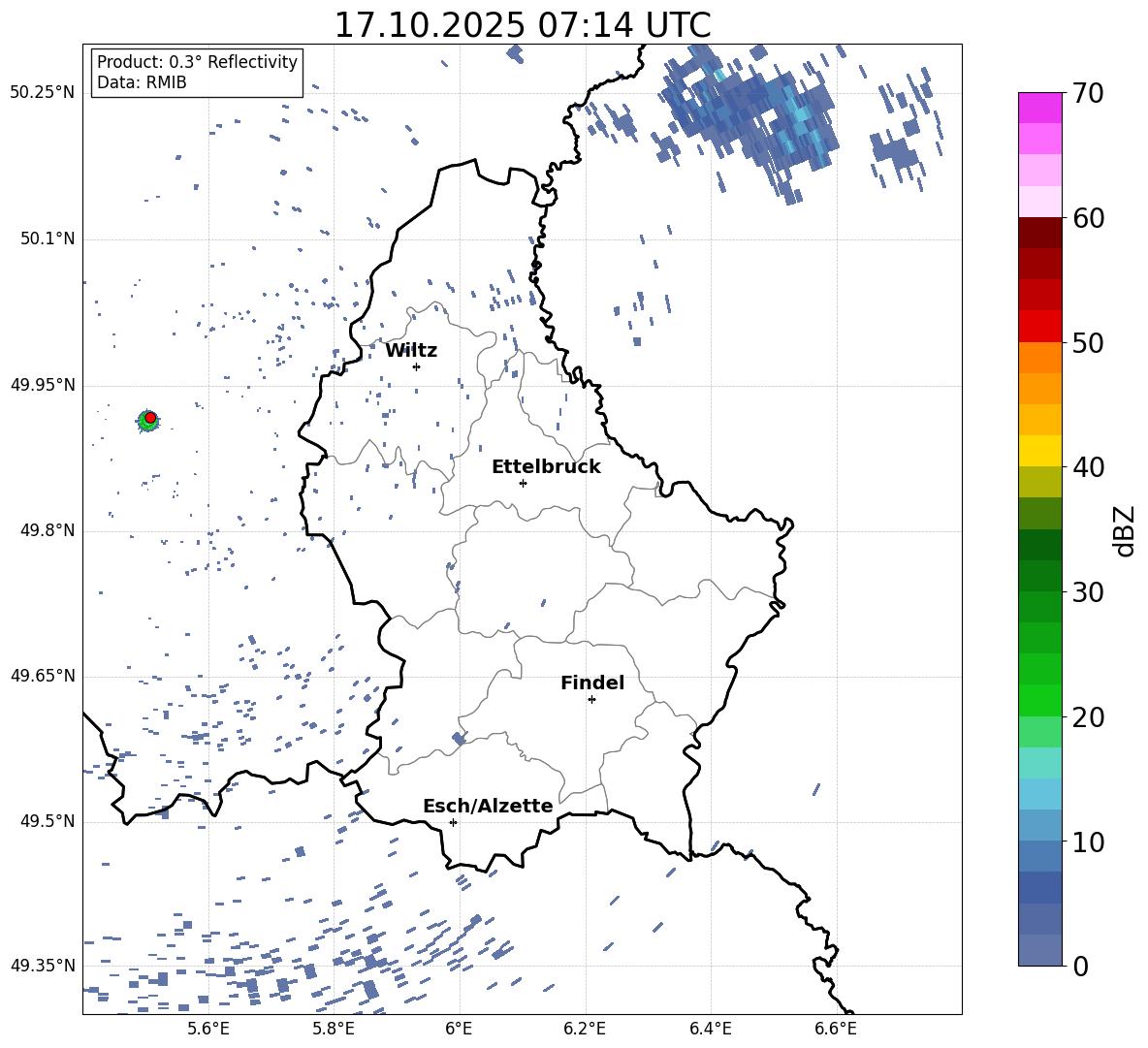The image size is (1148, 1048).
Task: Click the Esch/Alzette station cross marker
Action: tap(453, 822)
